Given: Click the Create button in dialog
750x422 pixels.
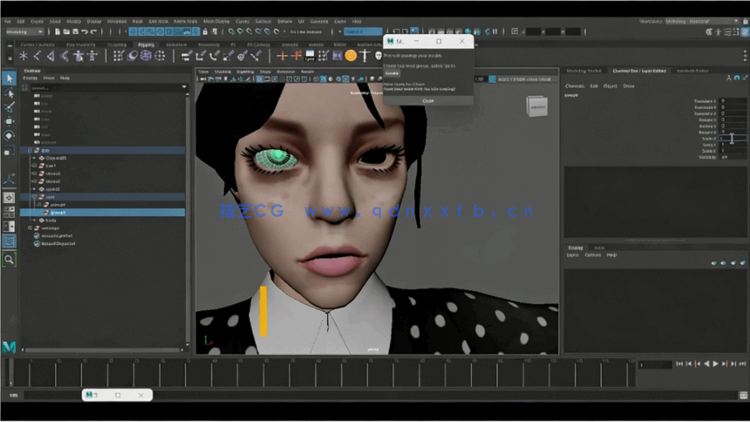Looking at the screenshot, I should [392, 73].
